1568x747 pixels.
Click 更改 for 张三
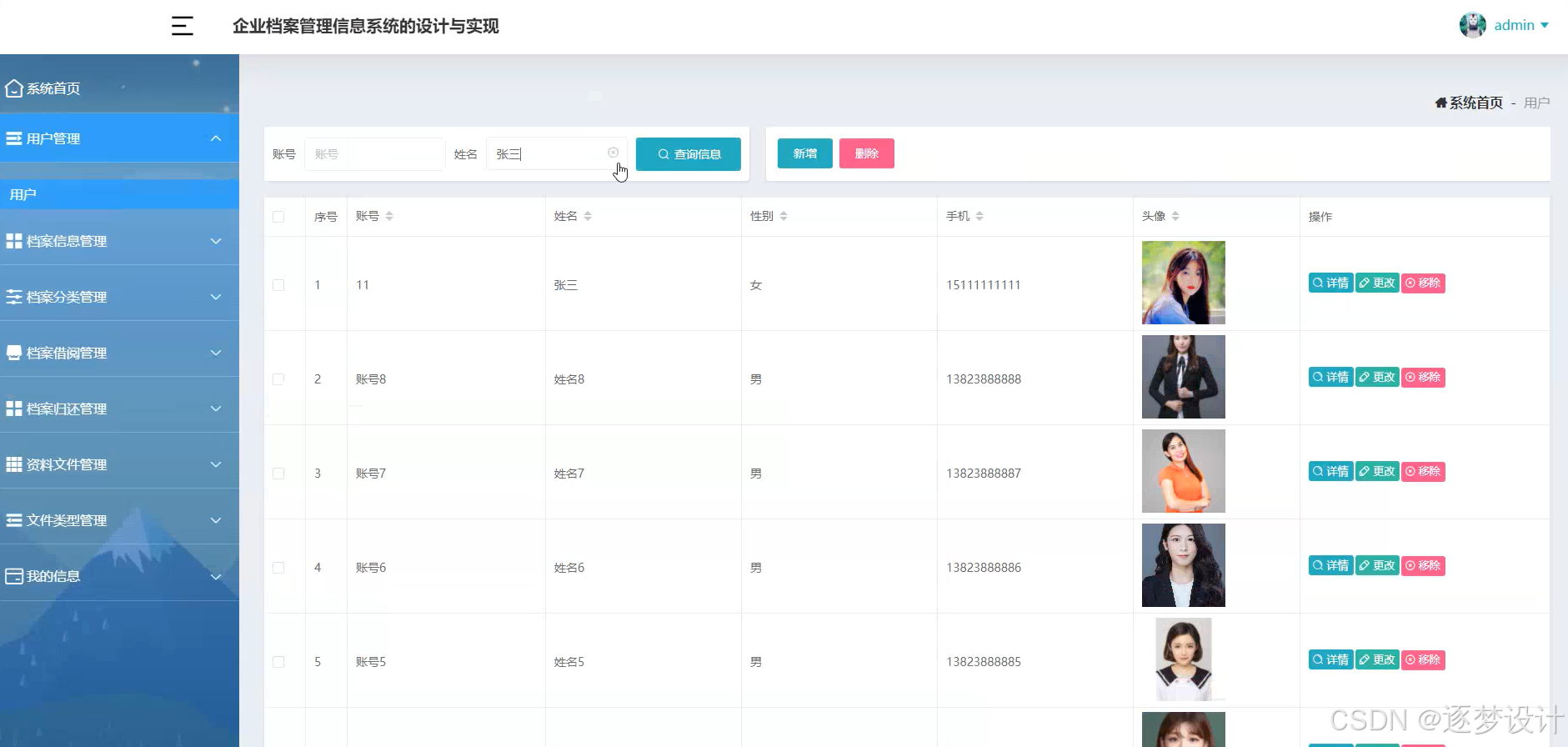click(x=1377, y=283)
